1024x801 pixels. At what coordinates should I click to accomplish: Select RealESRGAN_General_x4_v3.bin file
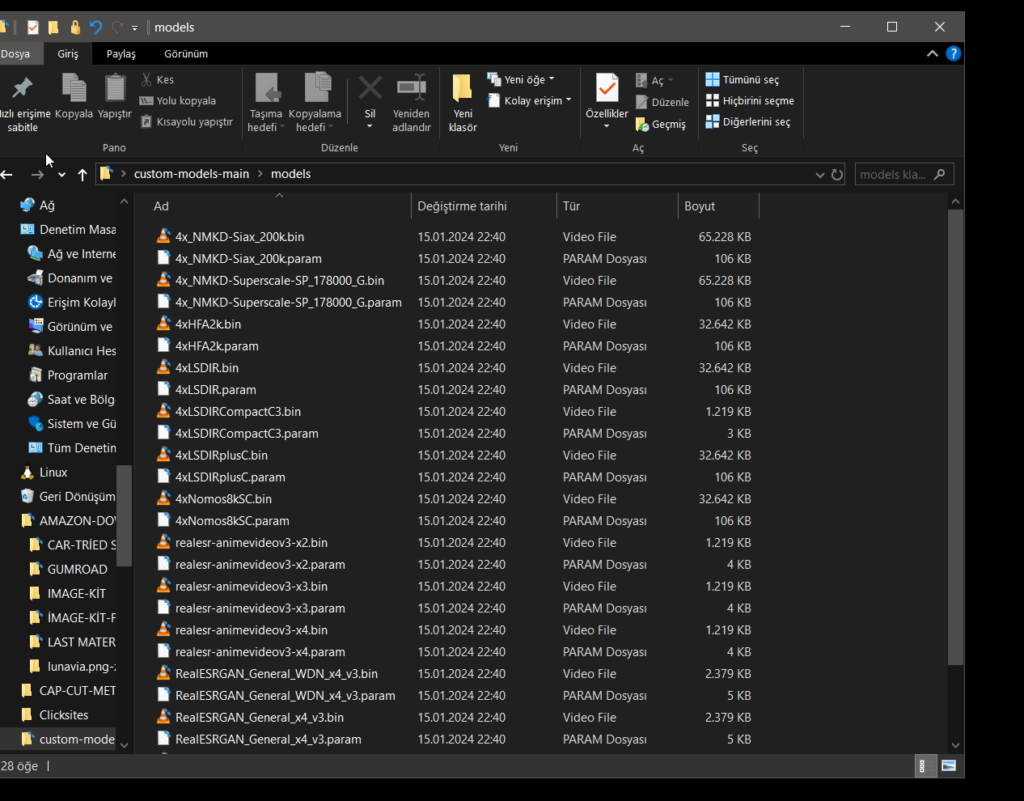(259, 717)
